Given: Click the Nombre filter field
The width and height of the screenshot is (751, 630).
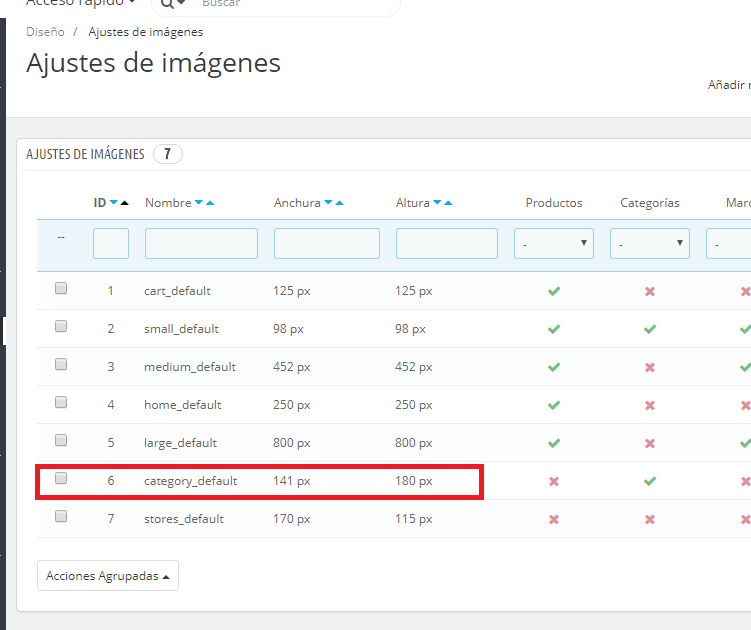Looking at the screenshot, I should pyautogui.click(x=201, y=243).
